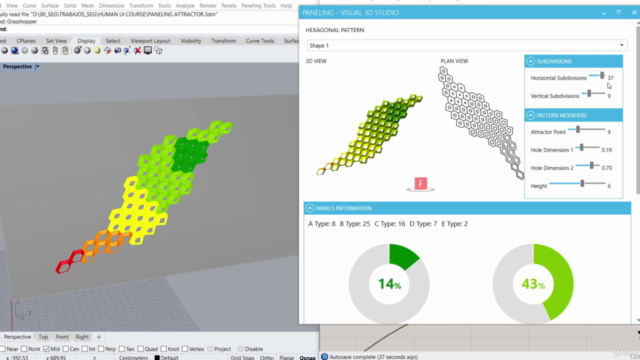Collapse the Panels Information section
The width and height of the screenshot is (640, 360).
click(310, 208)
